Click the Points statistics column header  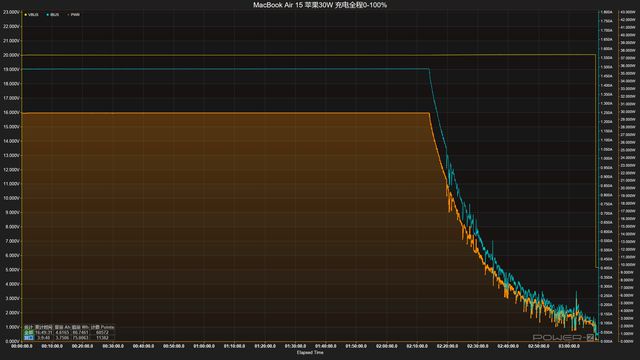click(x=107, y=327)
